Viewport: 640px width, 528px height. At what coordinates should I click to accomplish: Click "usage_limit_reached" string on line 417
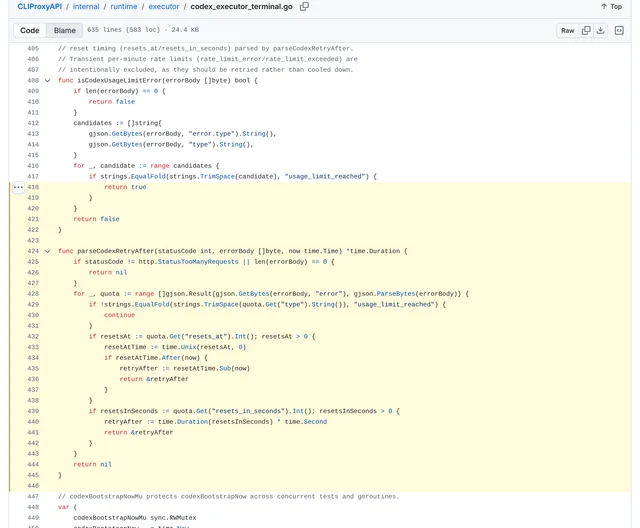coord(327,177)
